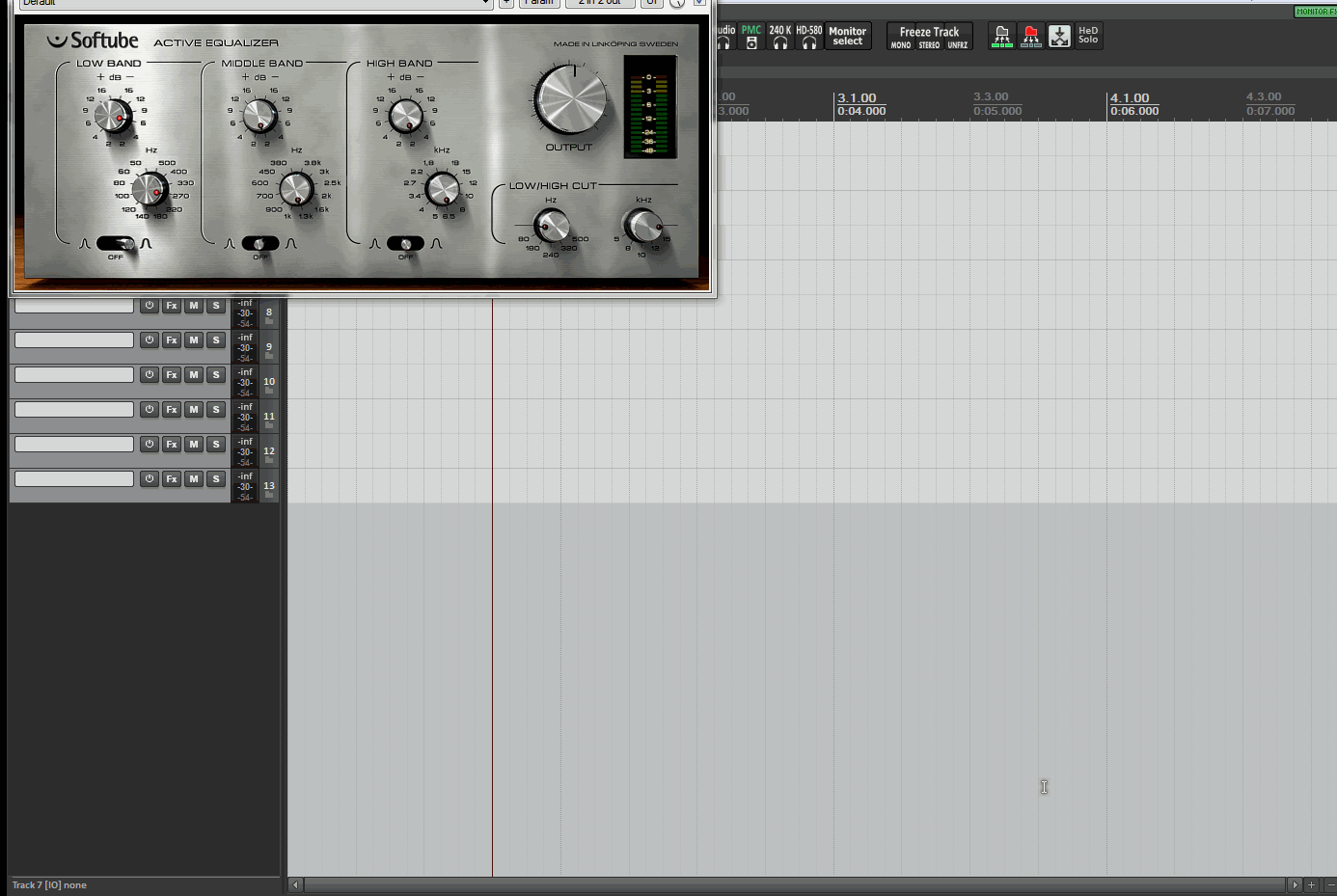Click the power icon on track 12
Image resolution: width=1337 pixels, height=896 pixels.
click(x=150, y=445)
